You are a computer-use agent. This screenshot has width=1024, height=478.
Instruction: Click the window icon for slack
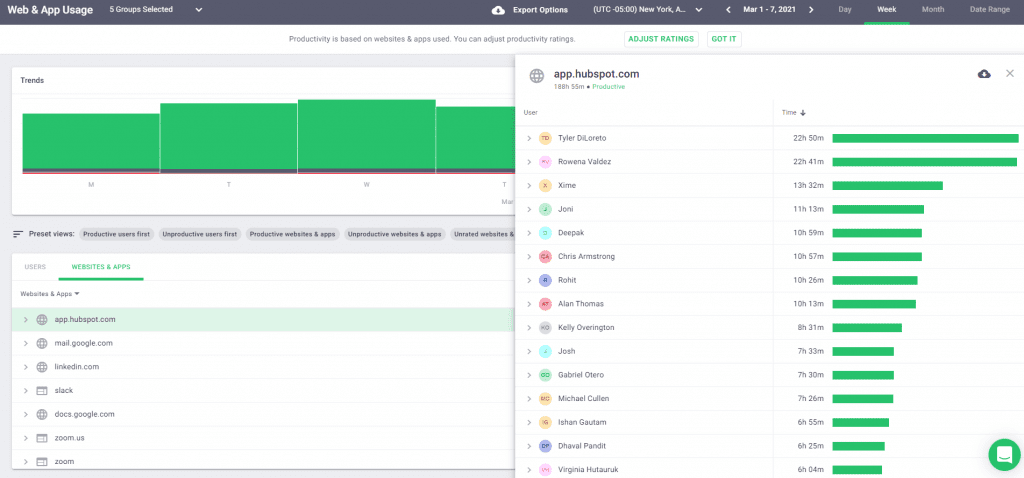(42, 390)
